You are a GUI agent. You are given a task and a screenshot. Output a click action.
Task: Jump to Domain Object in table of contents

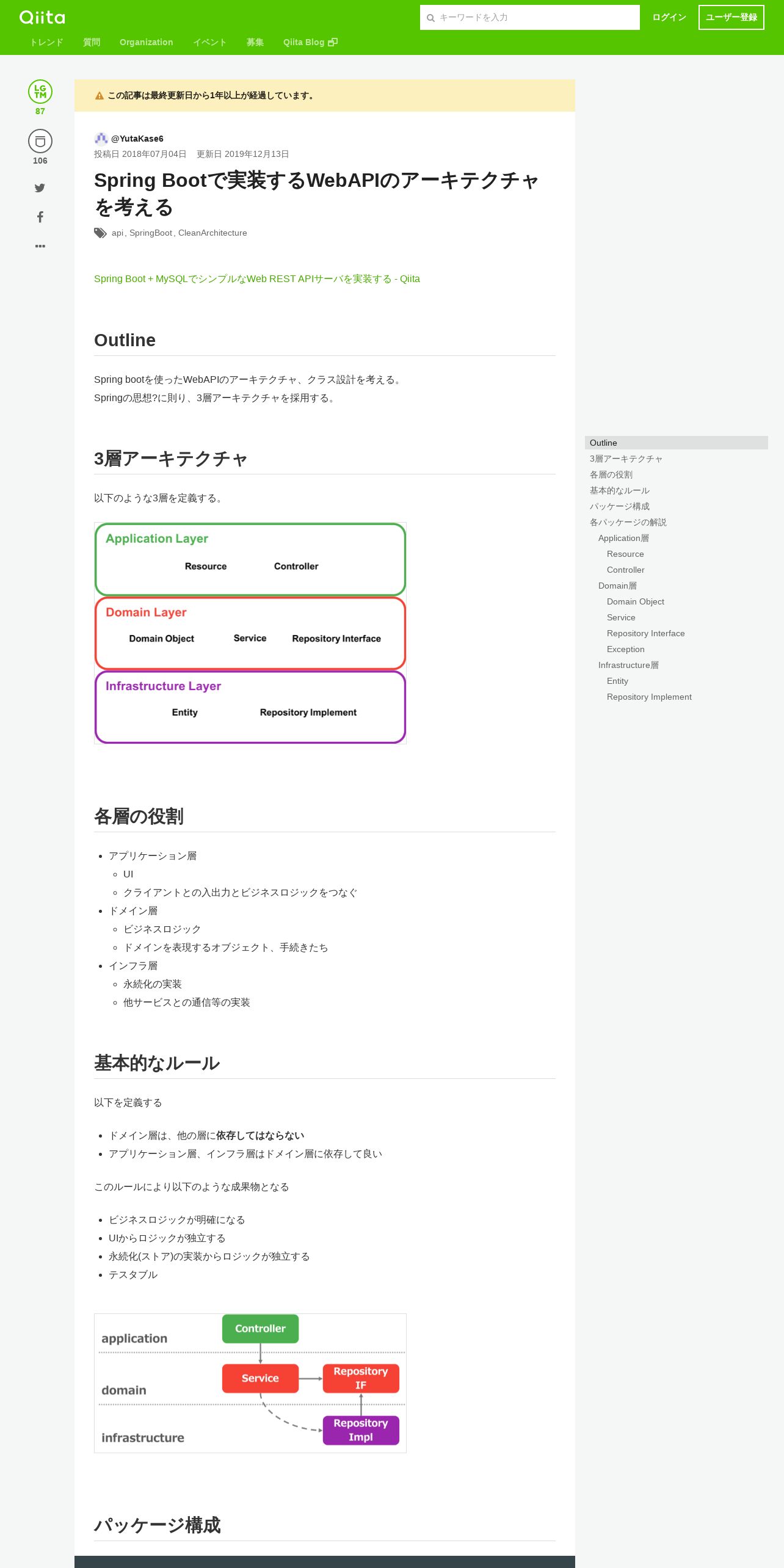(x=636, y=601)
